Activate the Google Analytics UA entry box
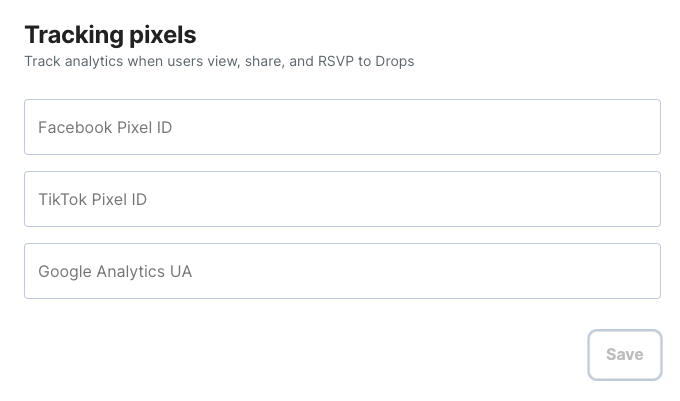 click(342, 271)
